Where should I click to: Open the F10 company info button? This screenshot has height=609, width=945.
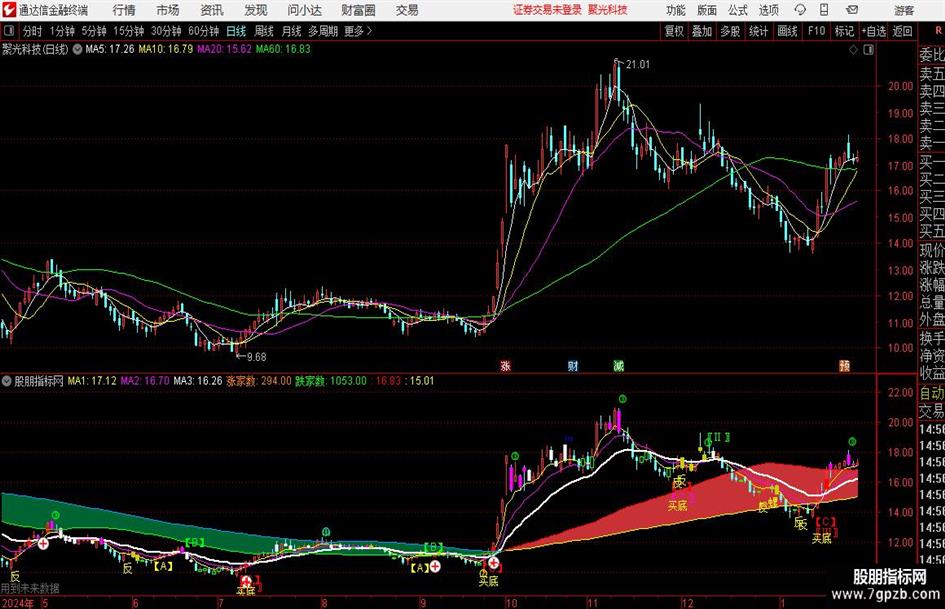(x=816, y=31)
